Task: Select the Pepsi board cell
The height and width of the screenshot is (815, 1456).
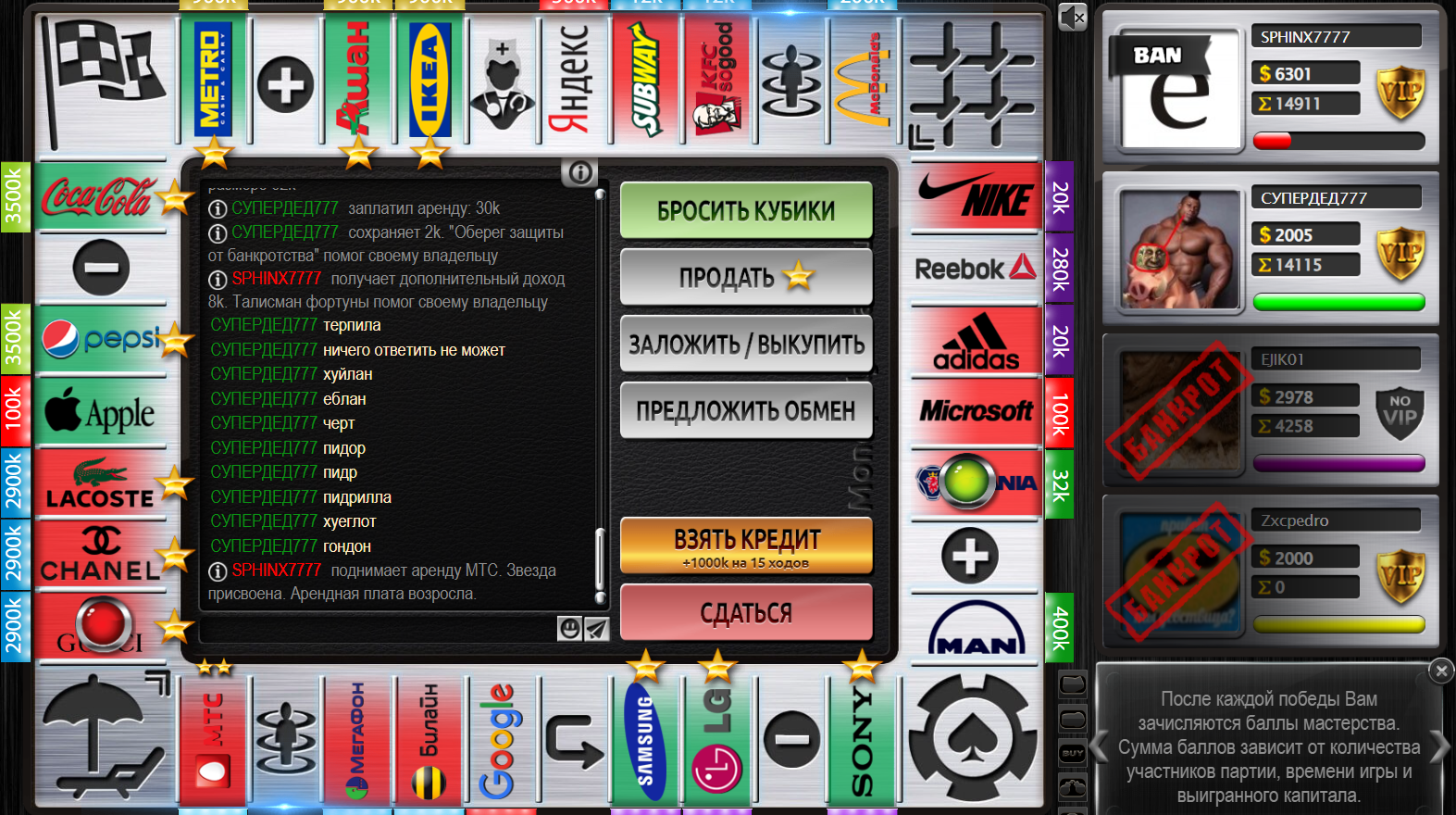Action: point(102,340)
